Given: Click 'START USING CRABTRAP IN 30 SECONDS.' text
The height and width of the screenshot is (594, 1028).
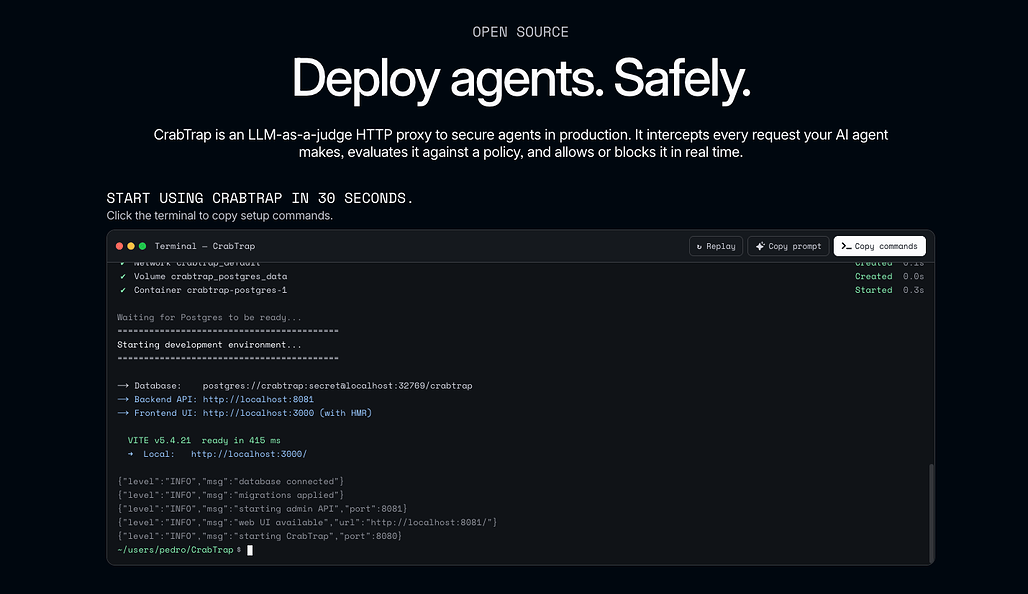Looking at the screenshot, I should point(260,198).
